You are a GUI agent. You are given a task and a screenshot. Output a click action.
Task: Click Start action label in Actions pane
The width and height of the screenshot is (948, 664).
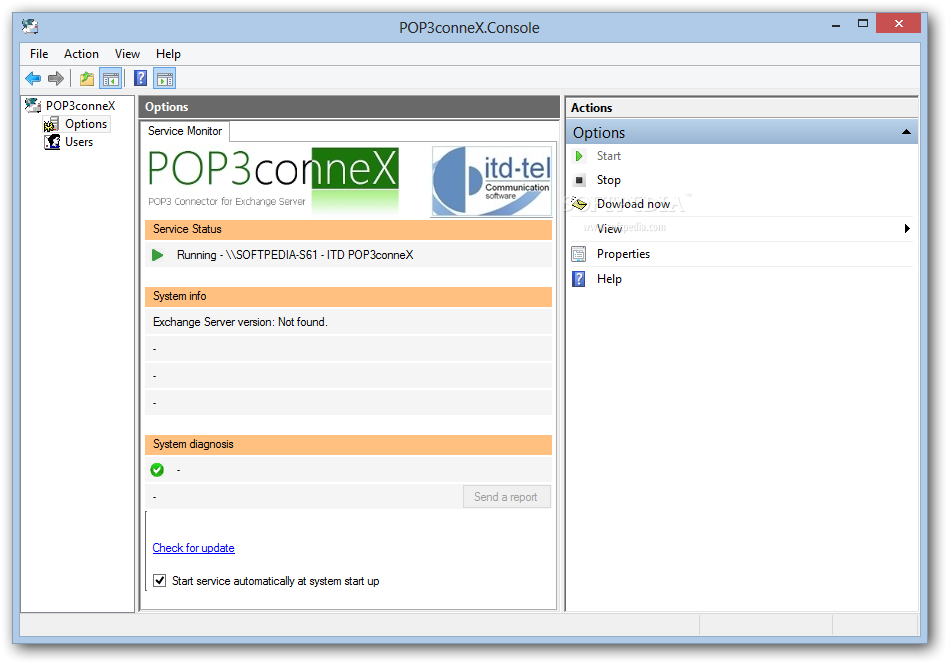[608, 156]
